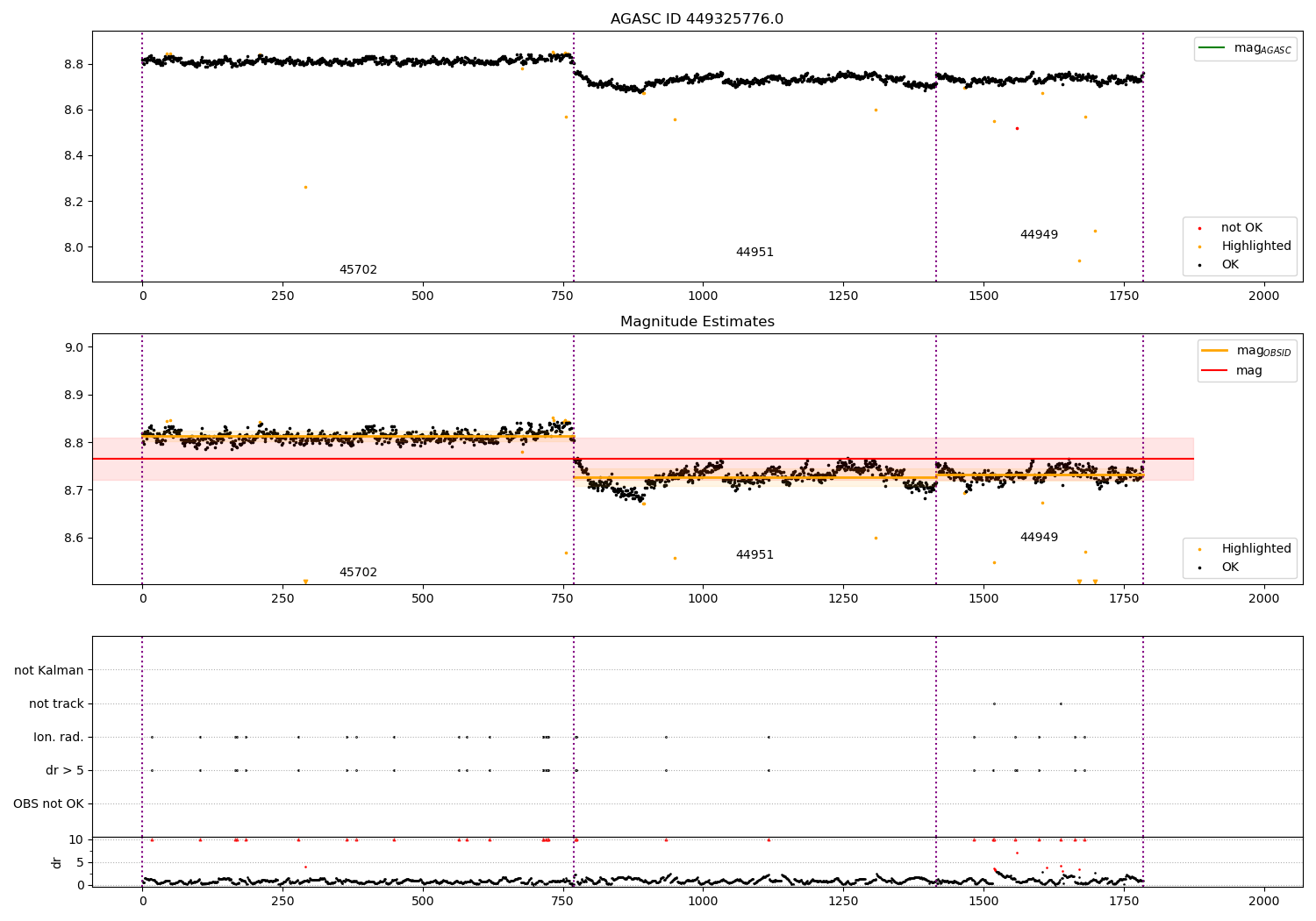Click the 44951 label in the top panel
Viewport: 1316px width, 921px height.
point(755,253)
